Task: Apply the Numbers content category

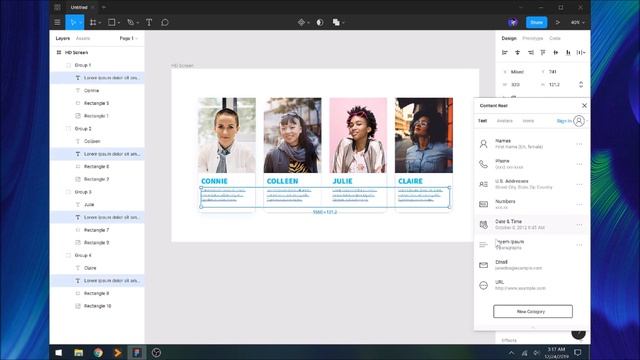Action: pos(531,204)
